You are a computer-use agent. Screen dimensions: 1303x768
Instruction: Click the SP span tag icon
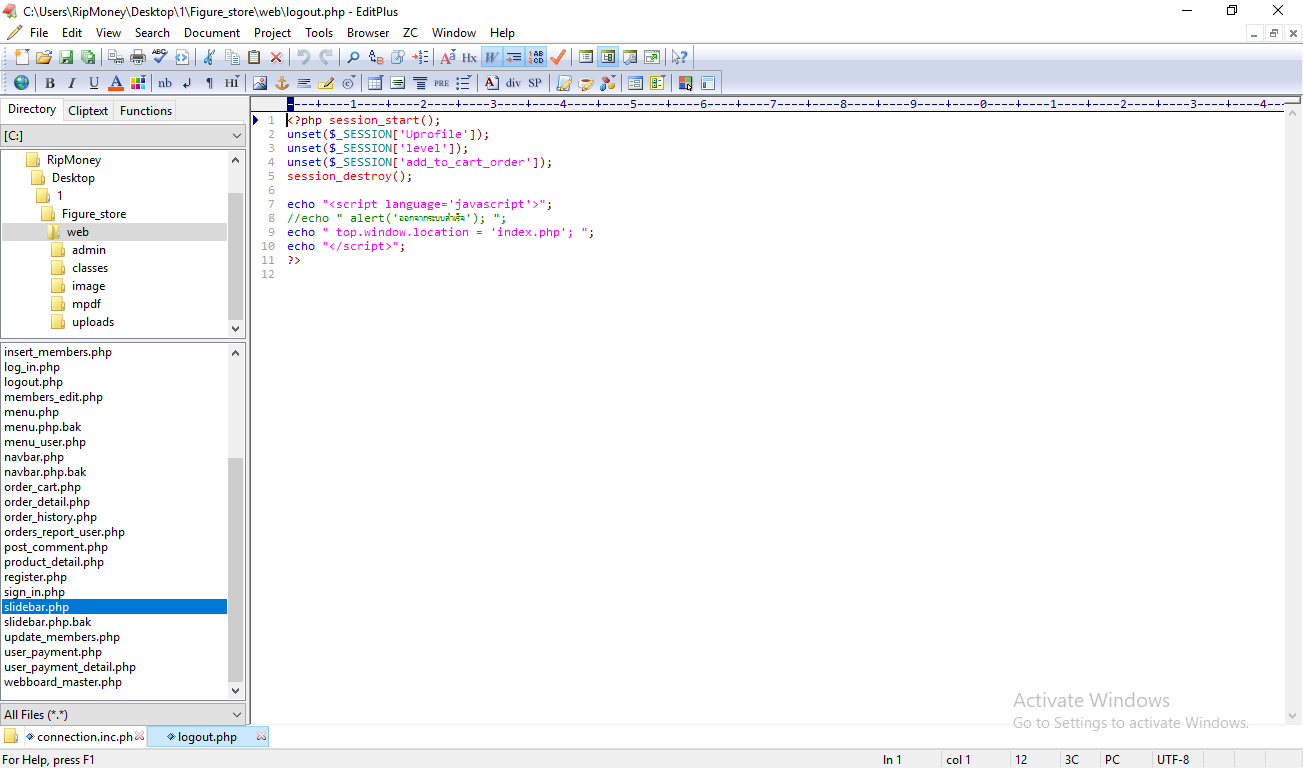pos(534,83)
